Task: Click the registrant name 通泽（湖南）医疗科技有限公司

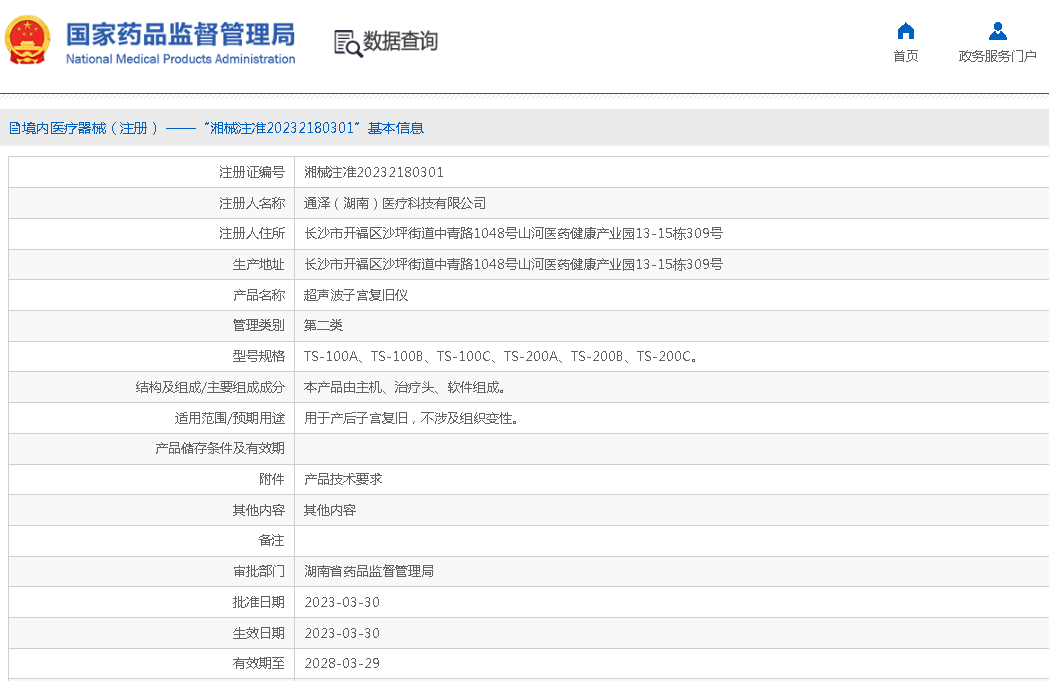Action: click(x=395, y=203)
